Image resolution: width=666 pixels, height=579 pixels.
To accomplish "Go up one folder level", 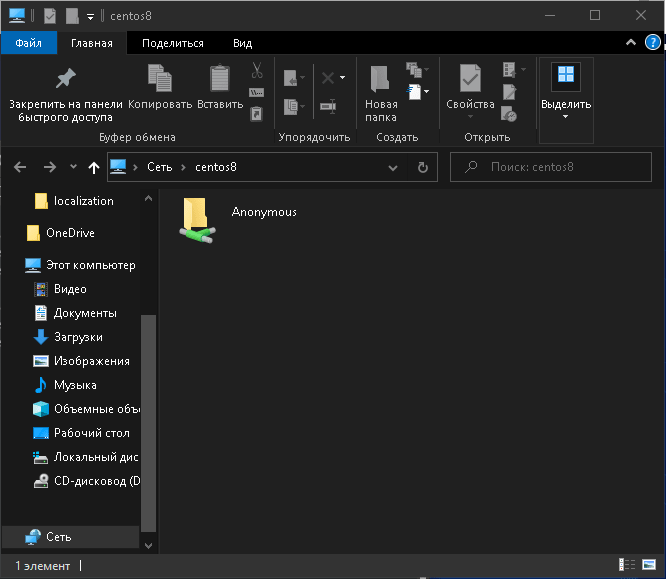I will point(94,167).
